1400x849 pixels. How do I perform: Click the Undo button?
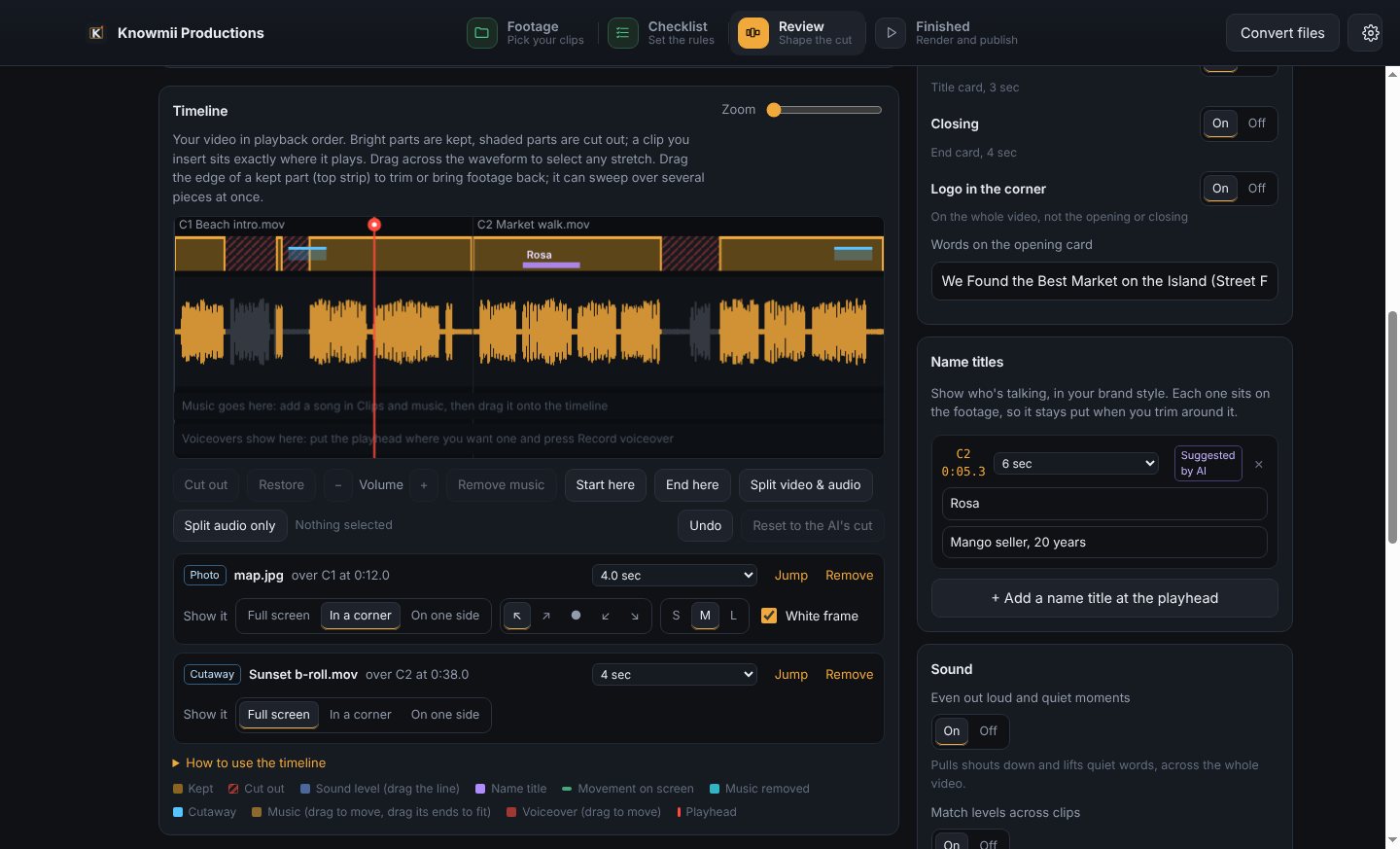[x=706, y=526]
